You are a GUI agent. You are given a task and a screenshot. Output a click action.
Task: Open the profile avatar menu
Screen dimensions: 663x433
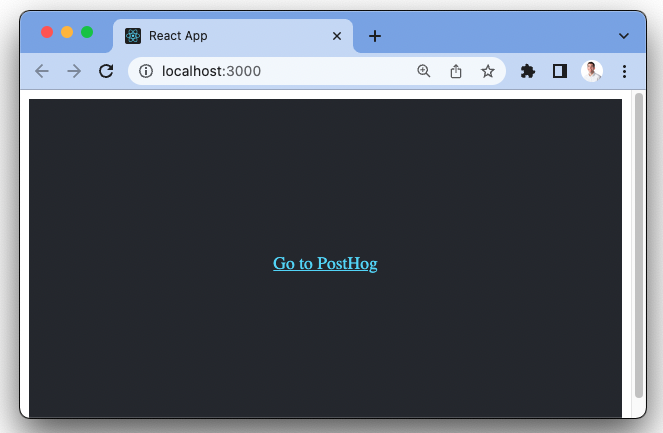pos(592,71)
